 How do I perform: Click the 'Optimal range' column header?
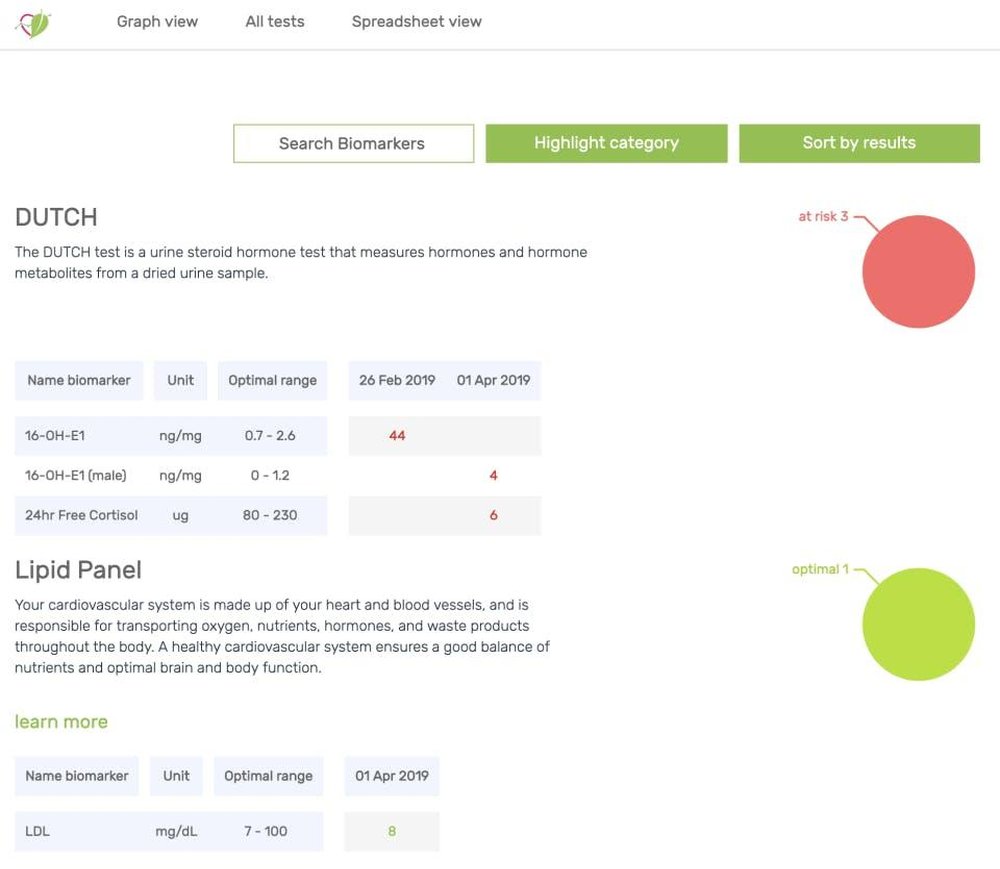(x=272, y=380)
